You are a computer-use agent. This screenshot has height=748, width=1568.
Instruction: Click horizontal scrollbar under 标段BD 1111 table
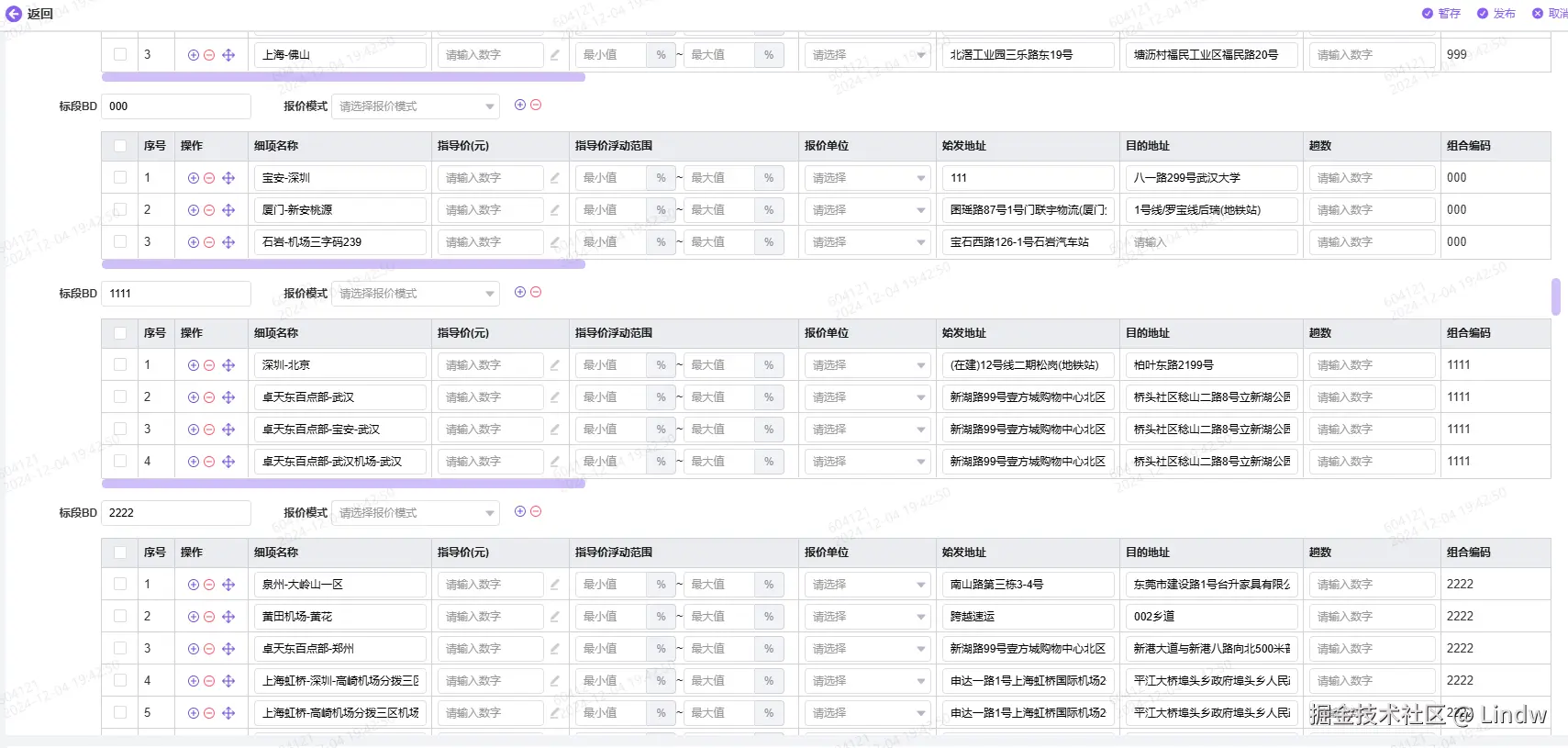coord(343,484)
